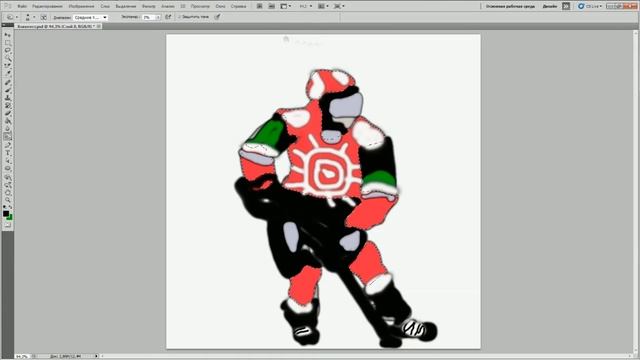Select the Crop tool
This screenshot has height=360, width=640.
[x=7, y=66]
